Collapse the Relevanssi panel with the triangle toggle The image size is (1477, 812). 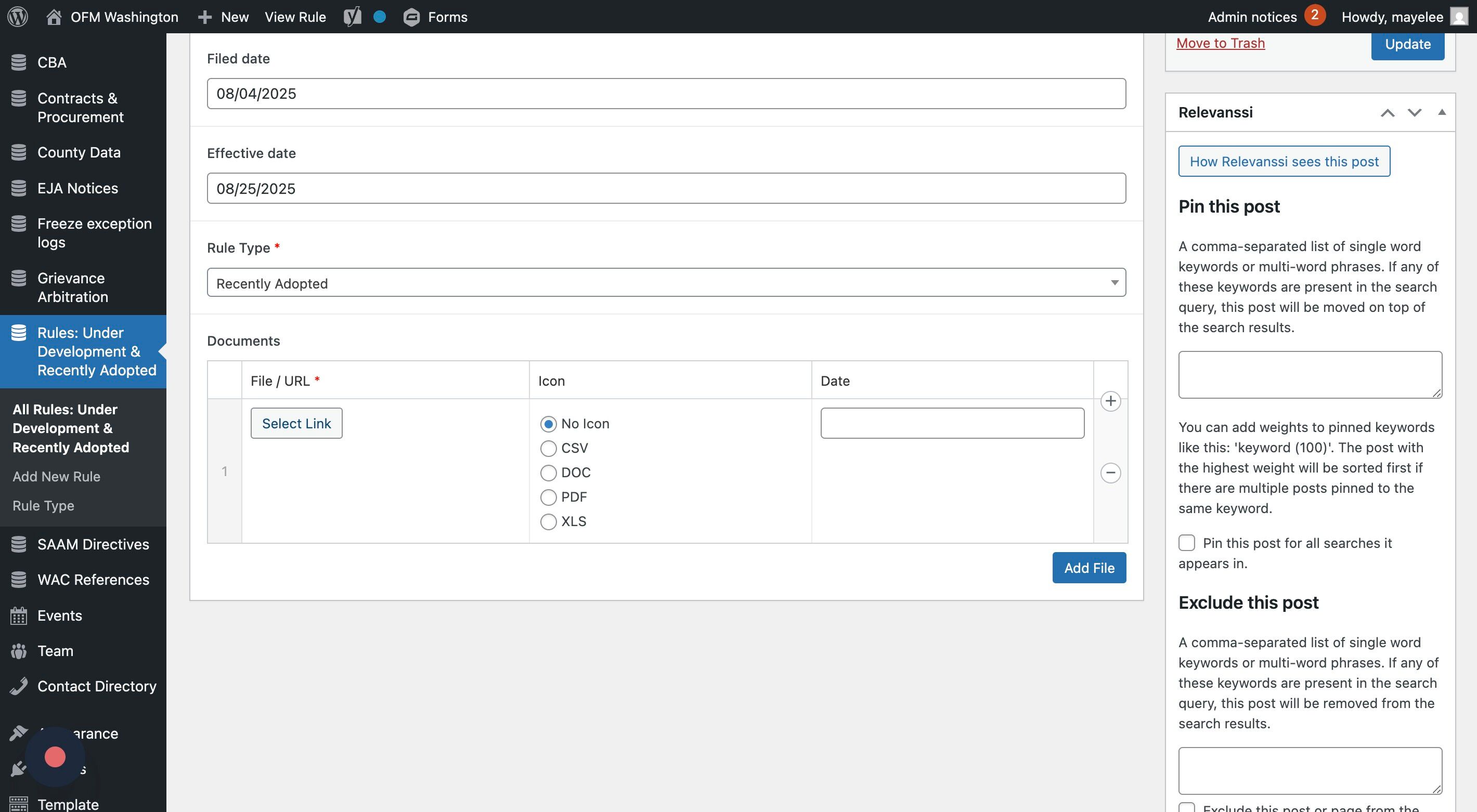tap(1442, 112)
